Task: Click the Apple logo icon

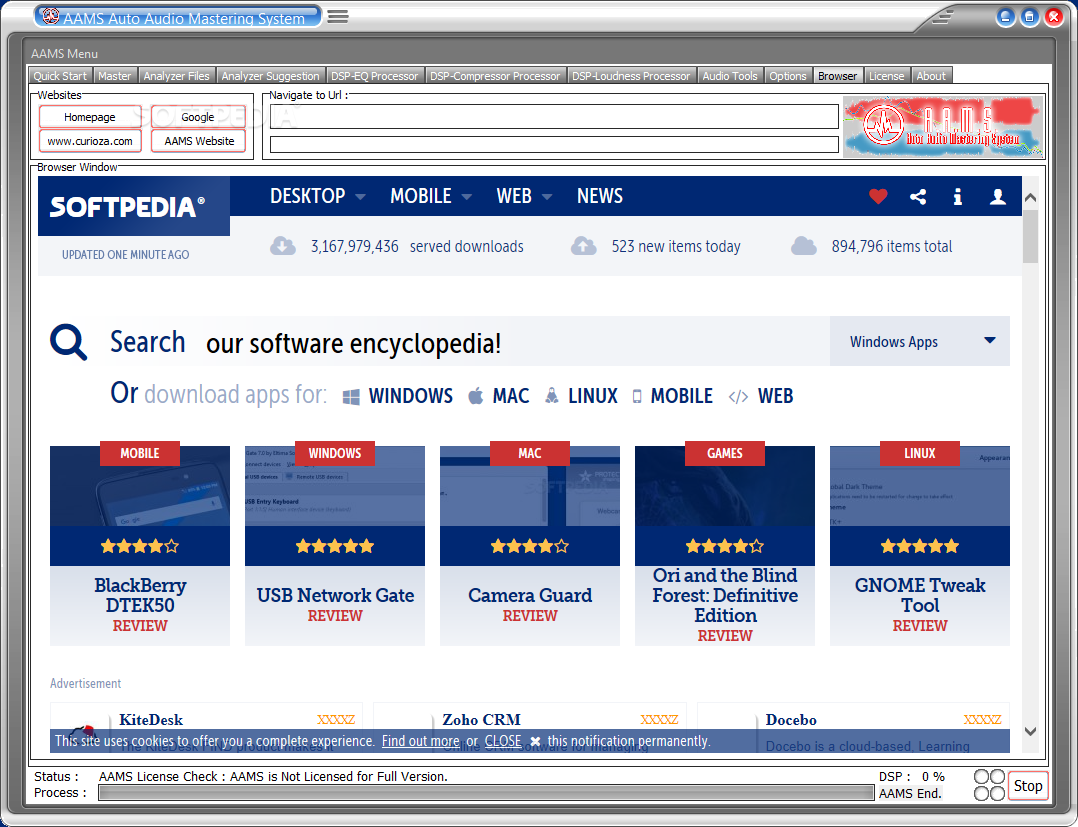Action: [476, 396]
